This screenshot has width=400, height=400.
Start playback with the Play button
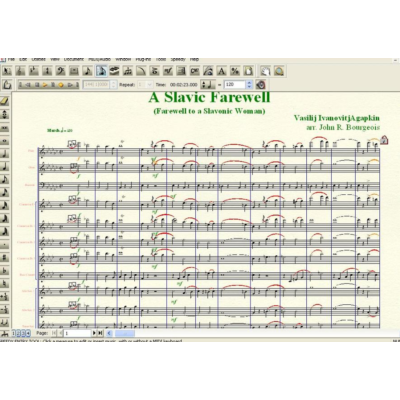point(45,85)
